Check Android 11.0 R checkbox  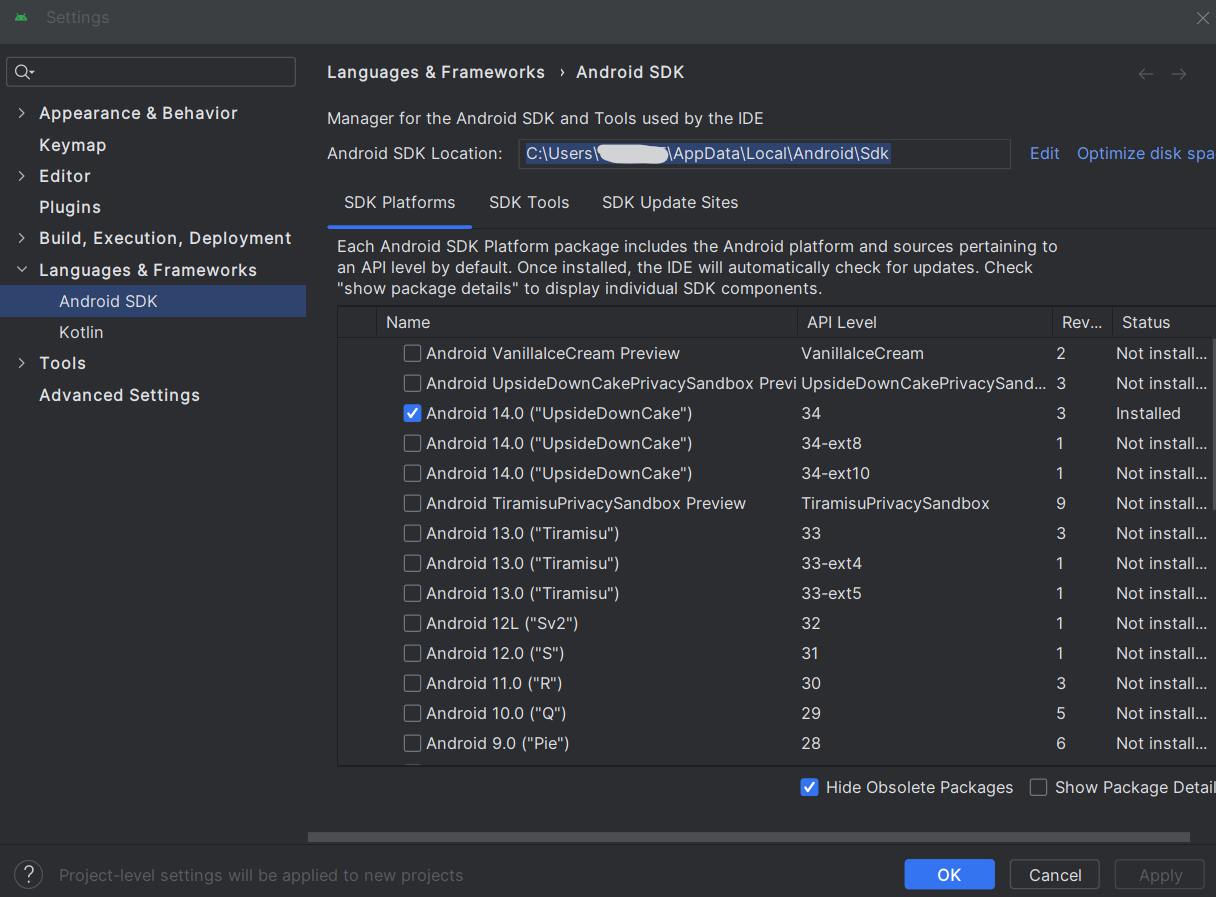click(x=412, y=683)
